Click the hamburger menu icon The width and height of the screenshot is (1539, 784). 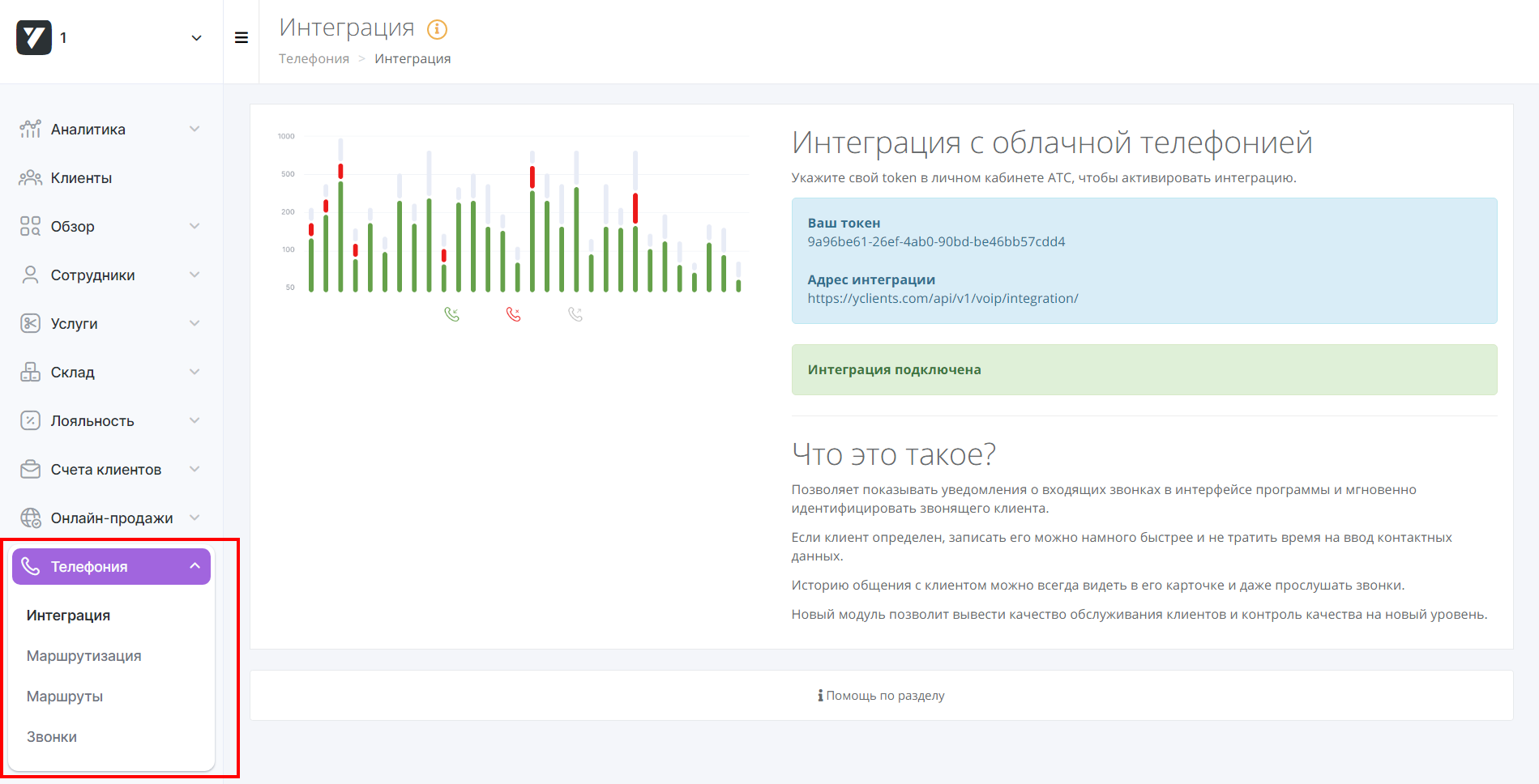coord(241,38)
